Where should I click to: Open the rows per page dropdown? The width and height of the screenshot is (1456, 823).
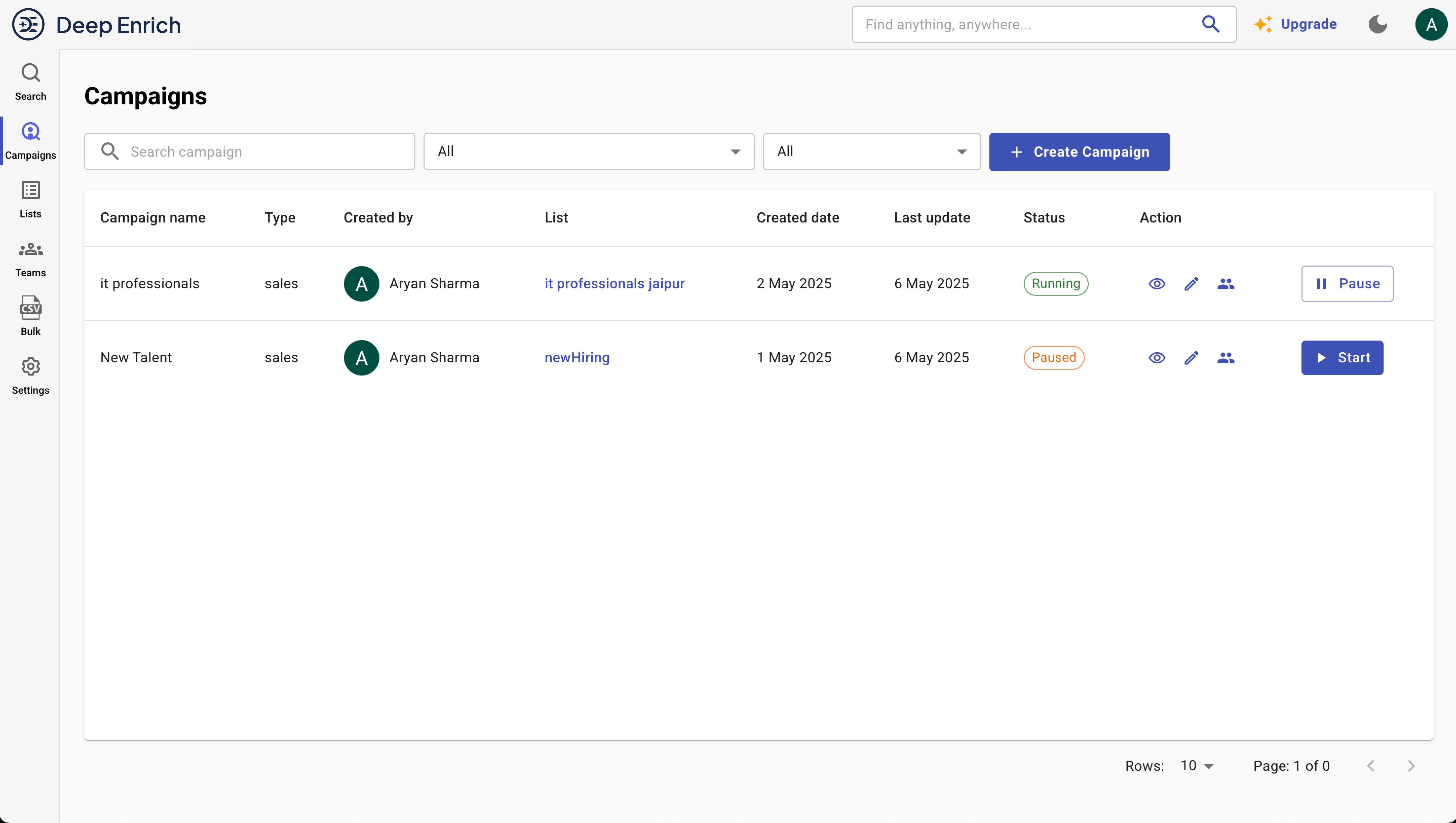point(1197,766)
